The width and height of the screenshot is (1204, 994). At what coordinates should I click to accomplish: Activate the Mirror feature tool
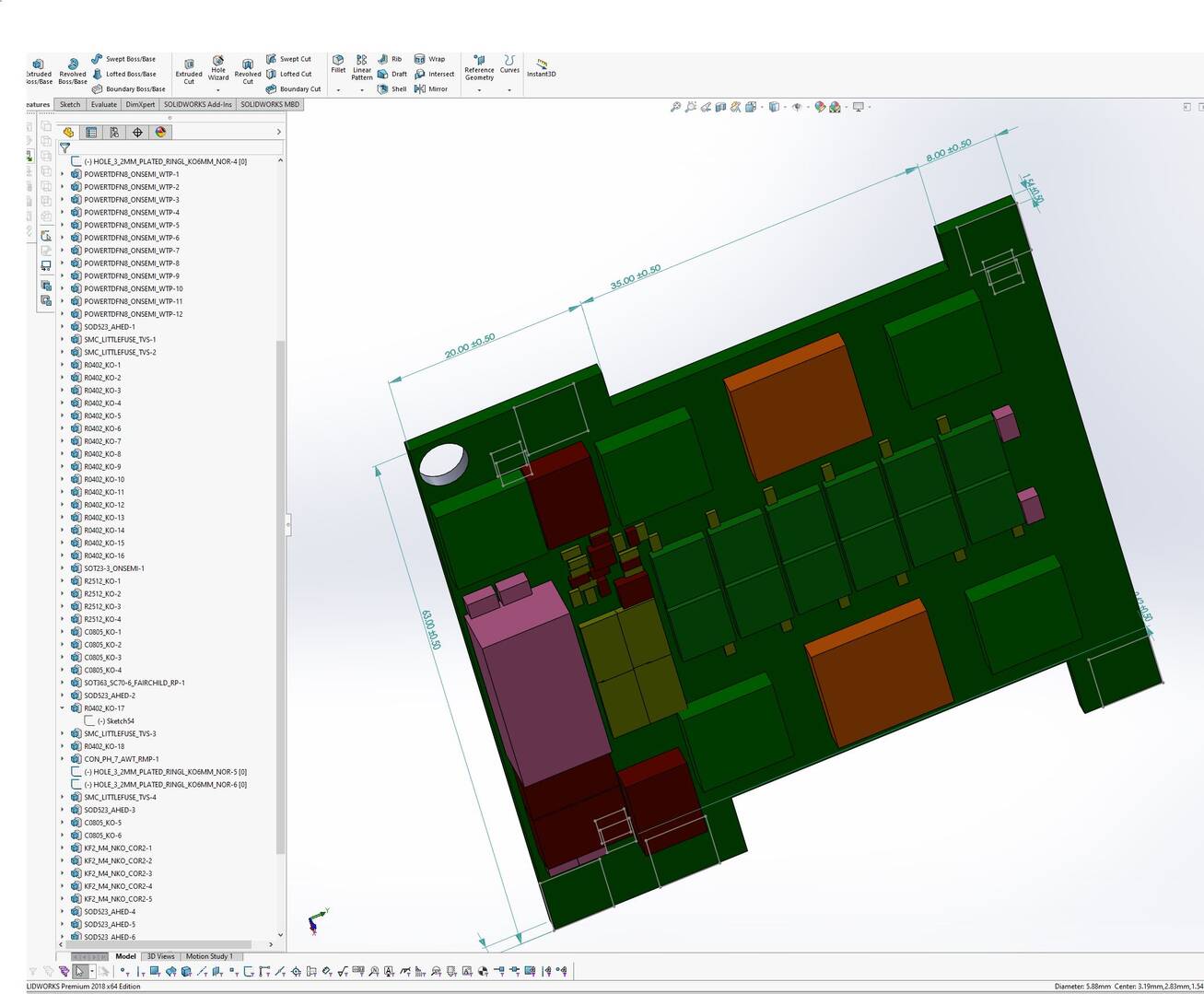click(x=431, y=89)
